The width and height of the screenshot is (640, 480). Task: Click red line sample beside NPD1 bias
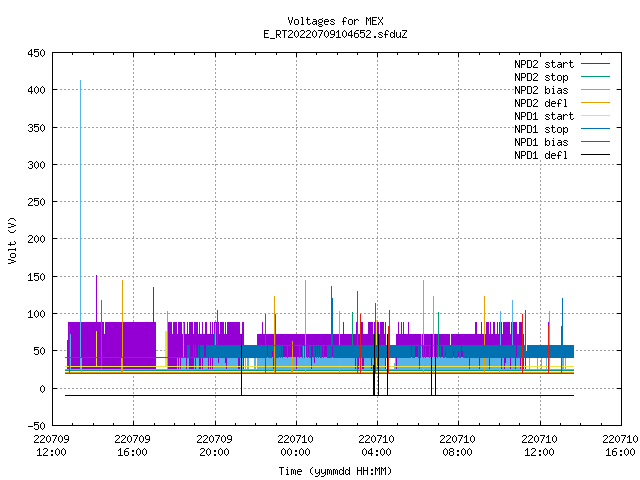click(x=595, y=142)
